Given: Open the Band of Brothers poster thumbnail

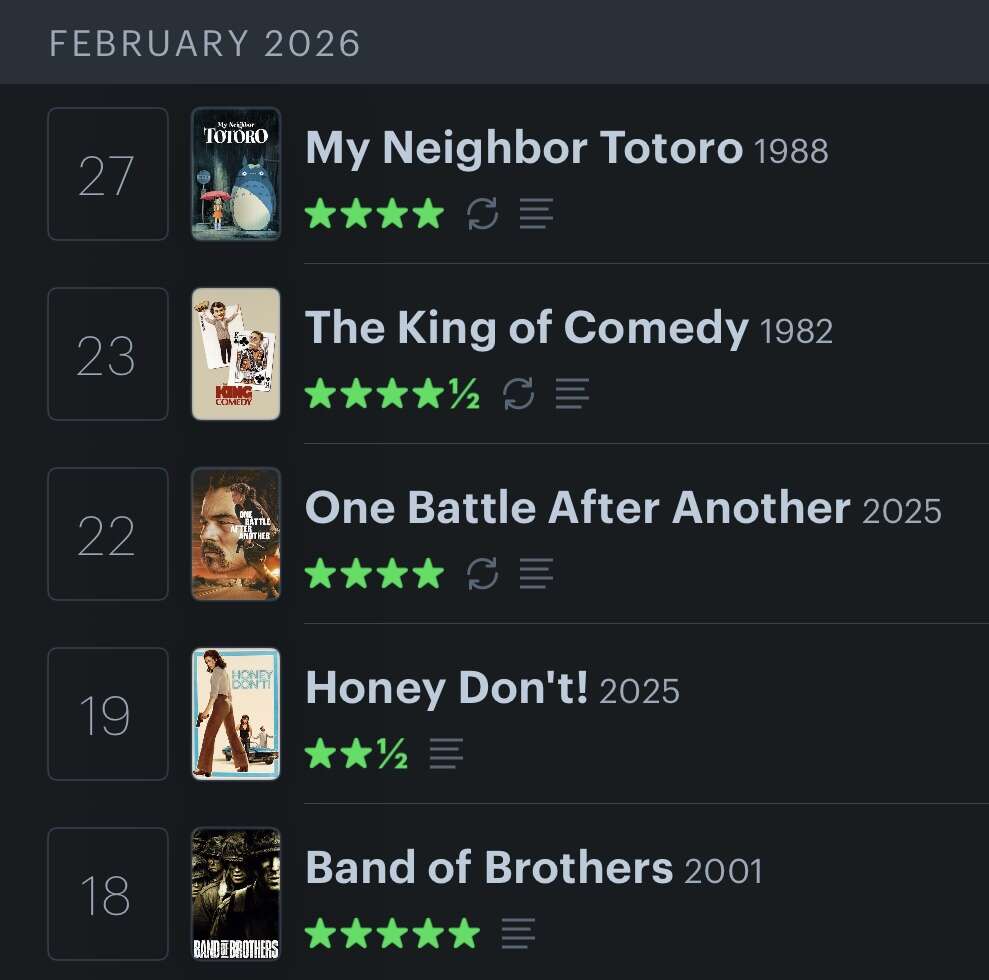Looking at the screenshot, I should 236,894.
